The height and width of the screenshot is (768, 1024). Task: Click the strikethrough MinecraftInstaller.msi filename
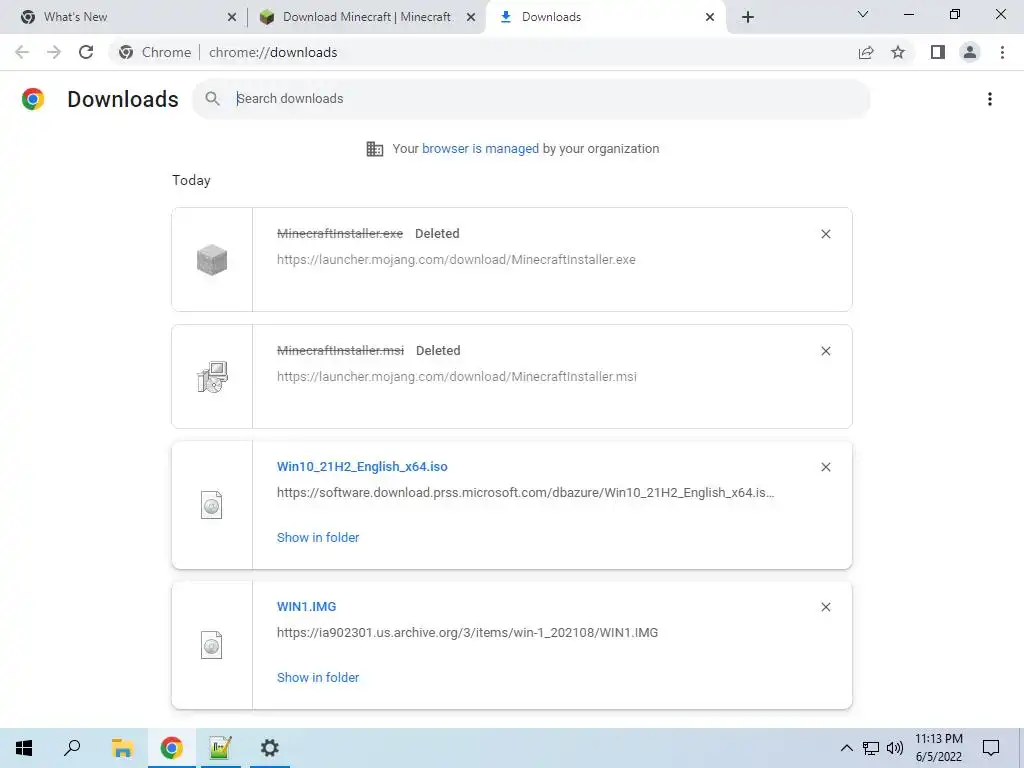tap(340, 350)
